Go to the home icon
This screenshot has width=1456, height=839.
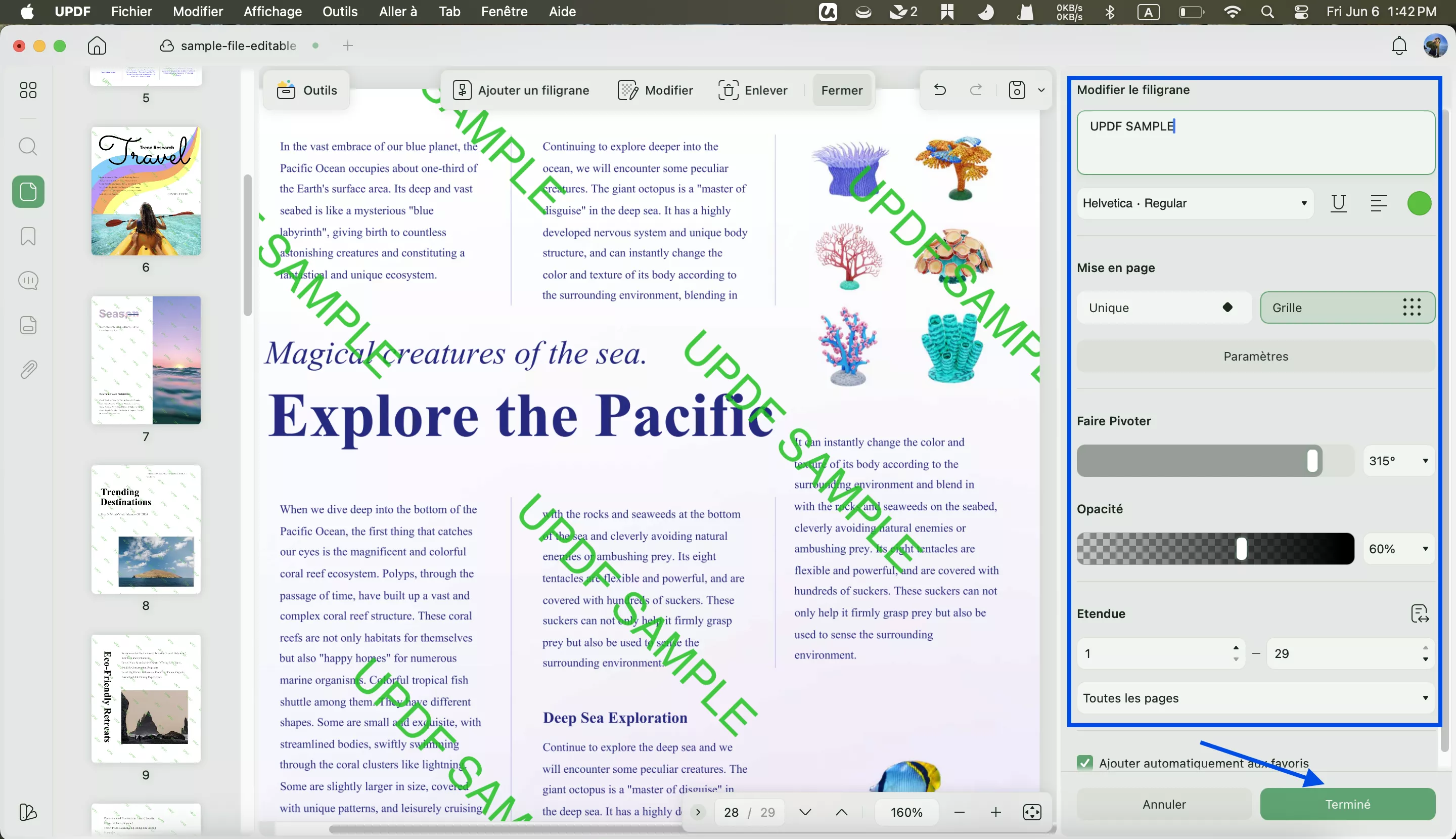[97, 46]
